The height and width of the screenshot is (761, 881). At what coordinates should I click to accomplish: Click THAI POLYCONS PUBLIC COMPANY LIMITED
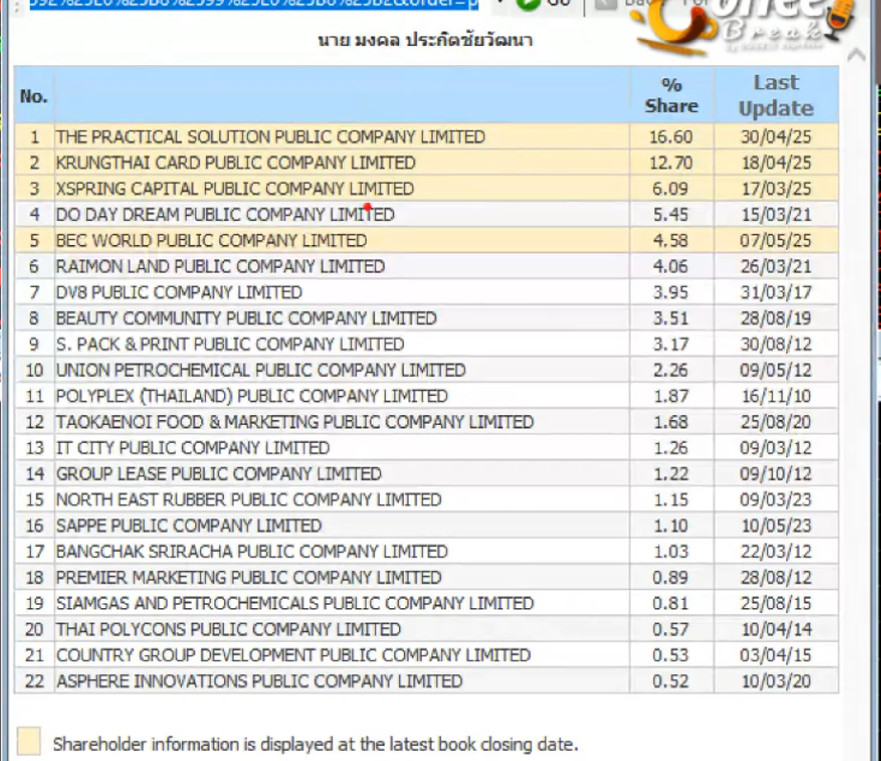coord(228,629)
